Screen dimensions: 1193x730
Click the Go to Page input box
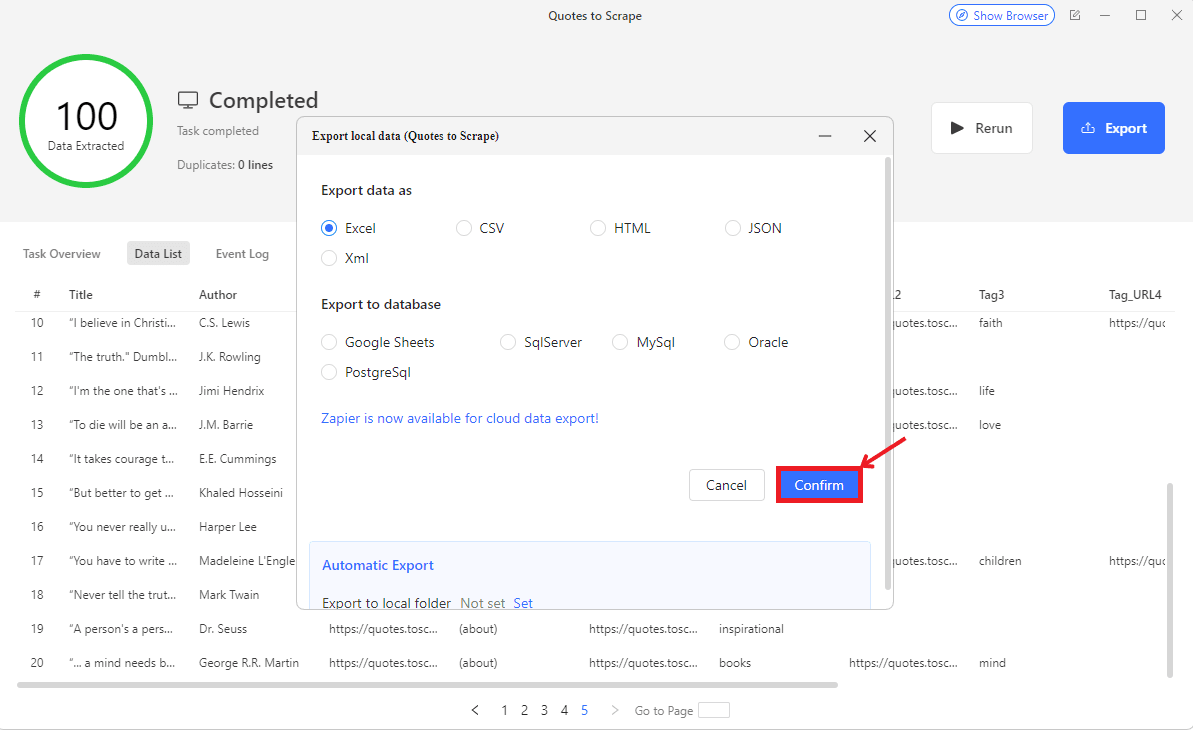click(x=713, y=710)
